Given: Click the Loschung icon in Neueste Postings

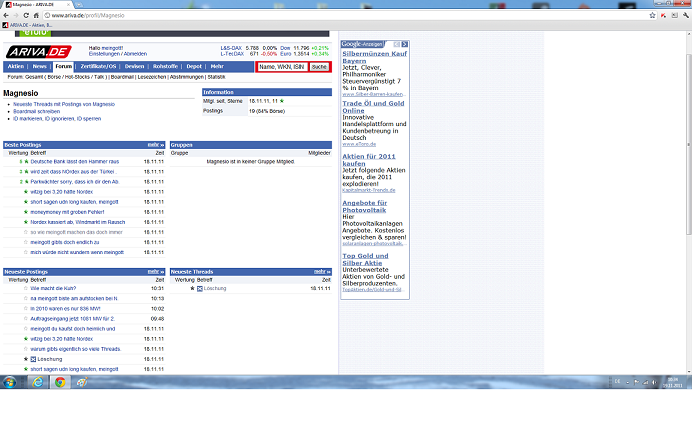Looking at the screenshot, I should (x=33, y=359).
